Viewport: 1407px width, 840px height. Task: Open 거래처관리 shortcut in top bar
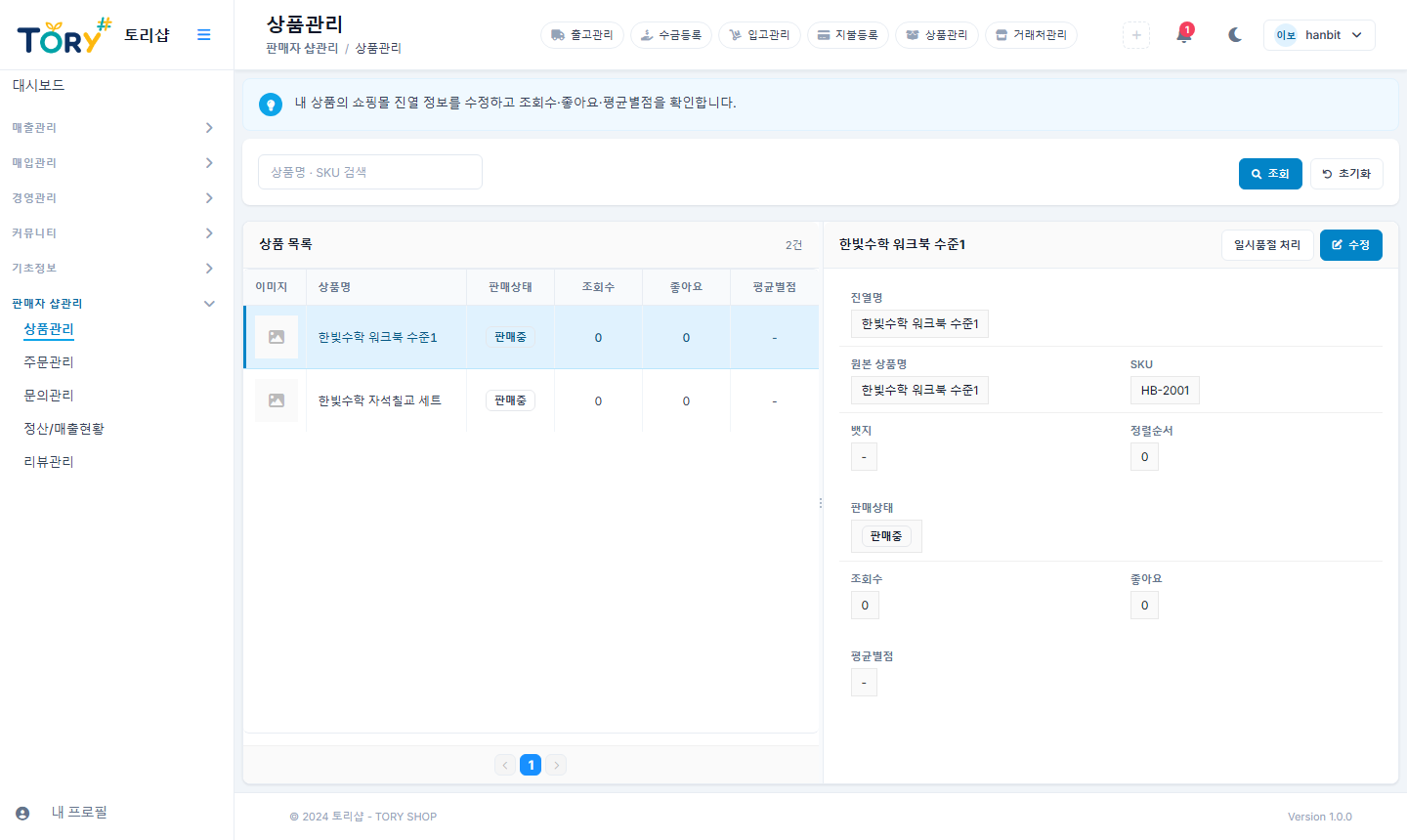tap(1032, 35)
